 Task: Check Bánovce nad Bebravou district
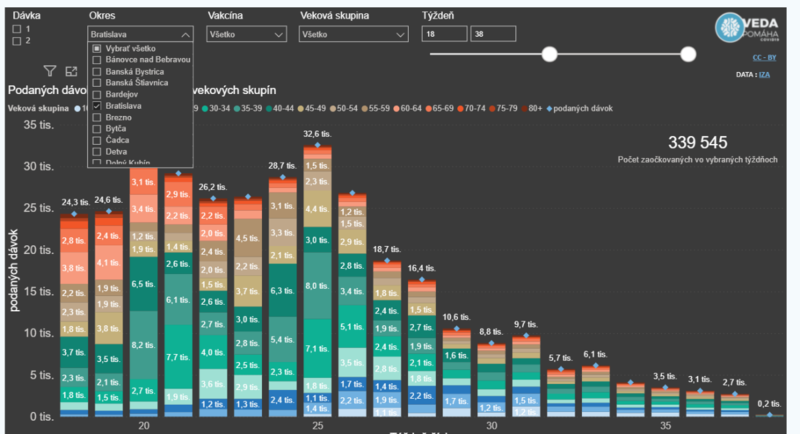point(97,60)
